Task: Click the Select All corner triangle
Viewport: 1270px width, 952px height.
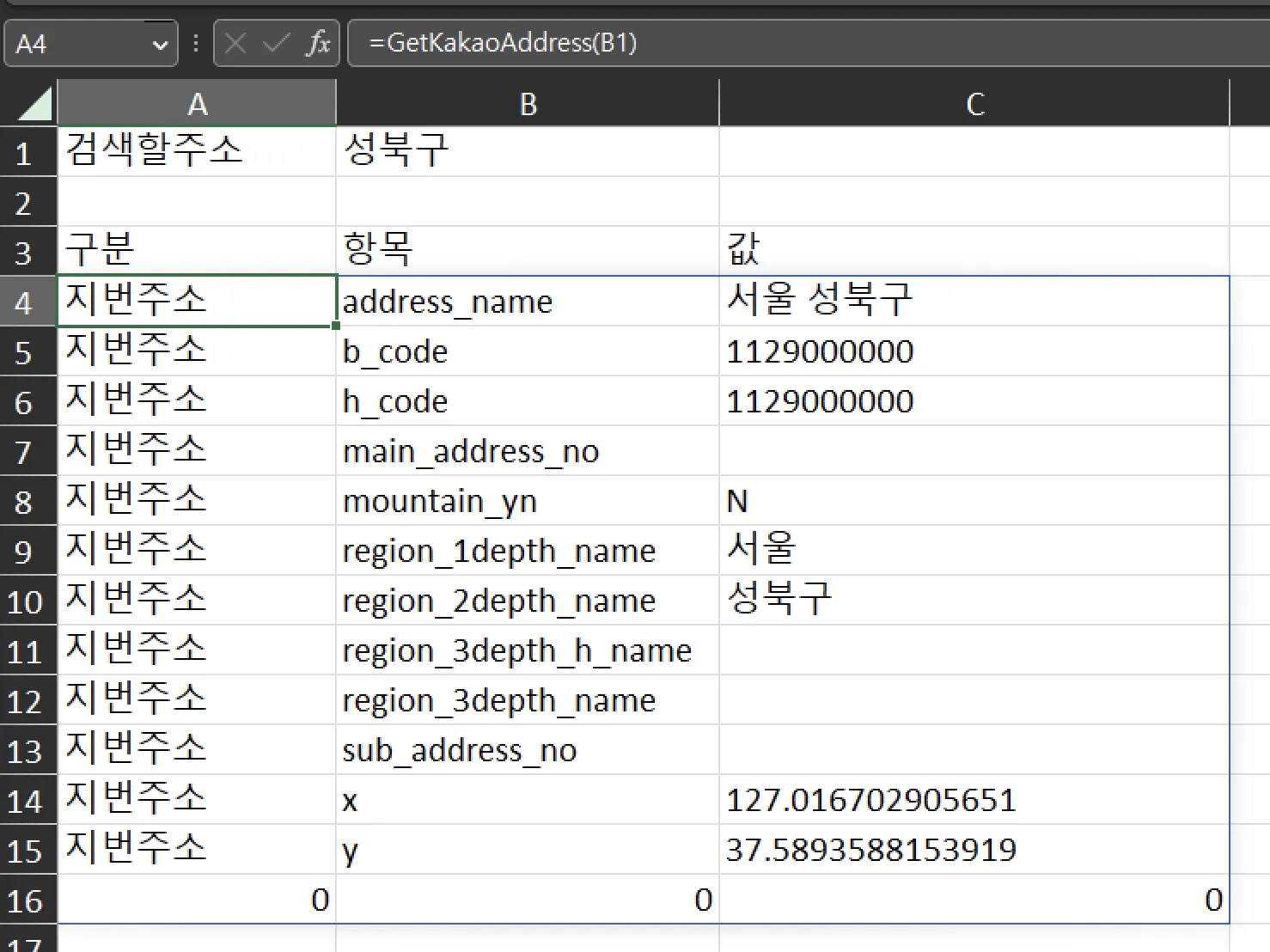Action: coord(34,105)
